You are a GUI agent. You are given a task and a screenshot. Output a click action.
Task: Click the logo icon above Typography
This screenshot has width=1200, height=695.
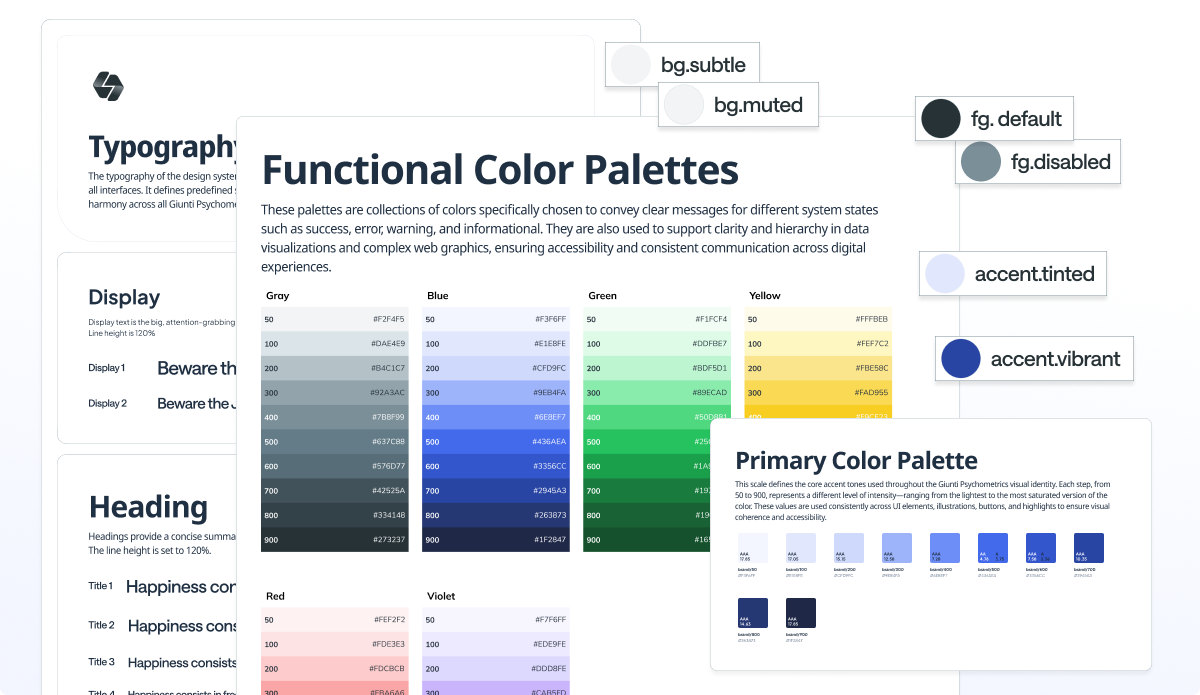tap(107, 86)
